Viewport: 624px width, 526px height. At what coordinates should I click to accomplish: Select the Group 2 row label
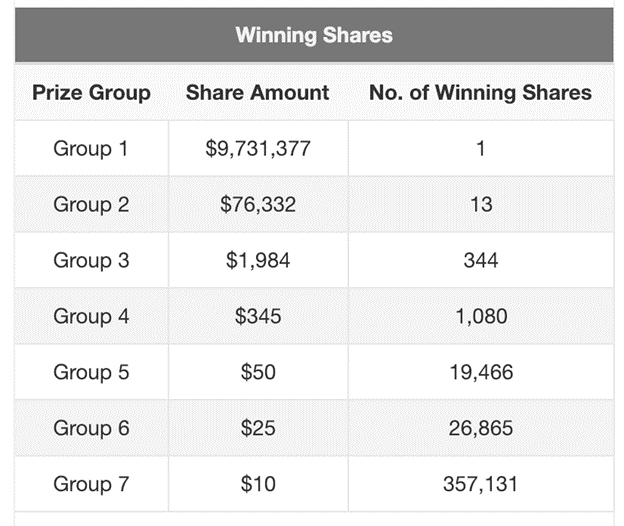pos(91,205)
